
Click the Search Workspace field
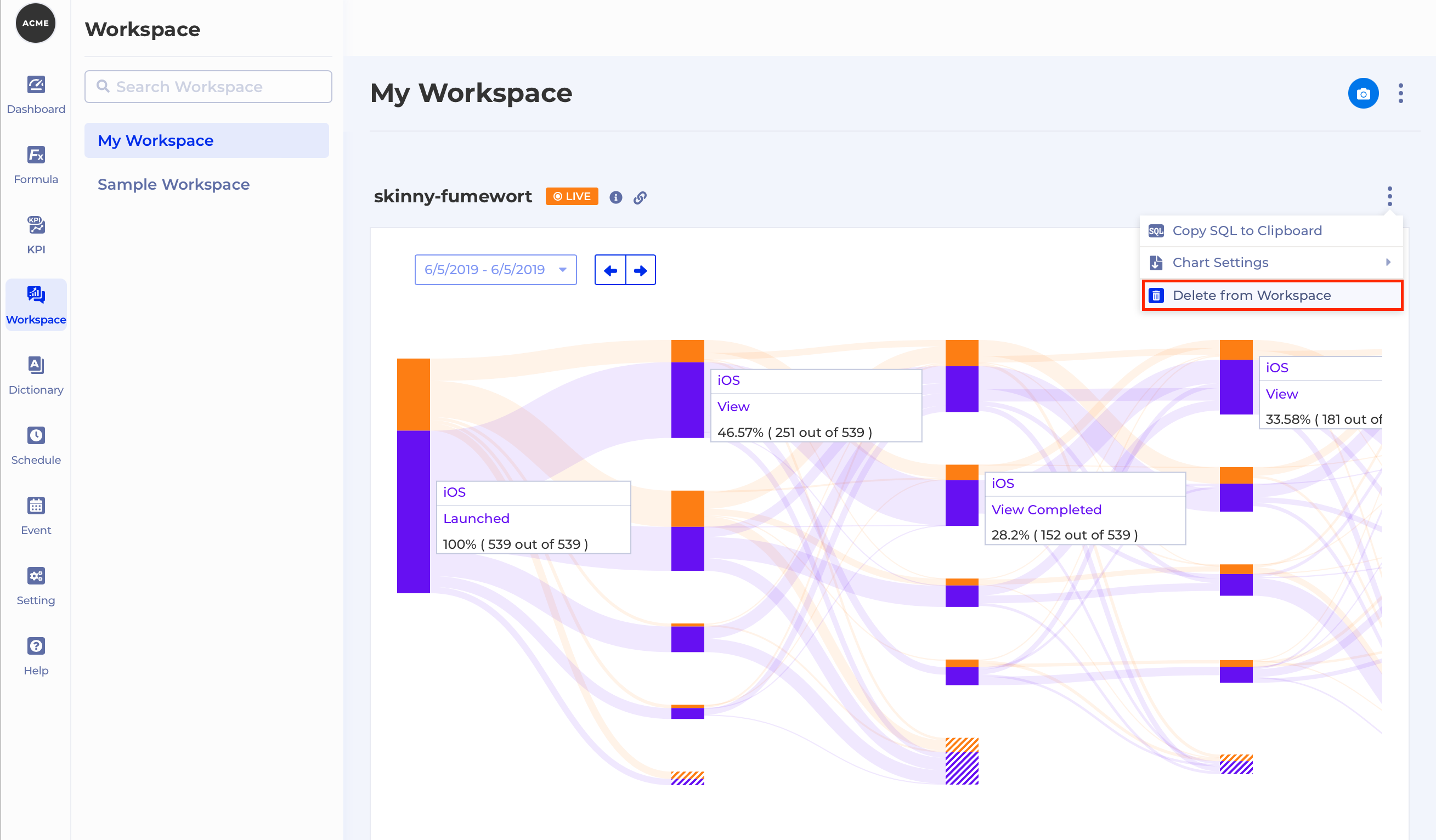[208, 87]
